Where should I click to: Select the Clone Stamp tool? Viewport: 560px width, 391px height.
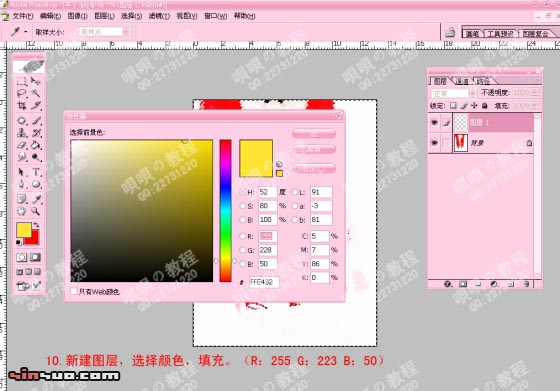coord(22,133)
